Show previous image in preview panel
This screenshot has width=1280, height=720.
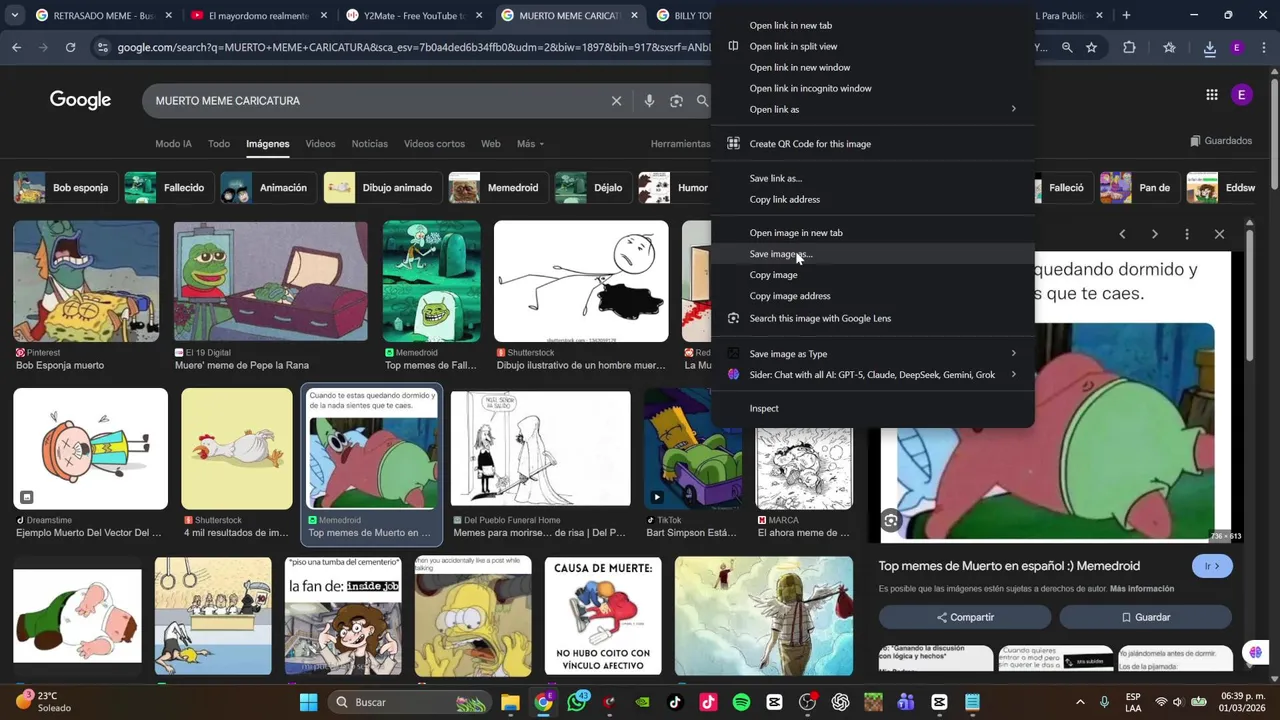pyautogui.click(x=1122, y=234)
